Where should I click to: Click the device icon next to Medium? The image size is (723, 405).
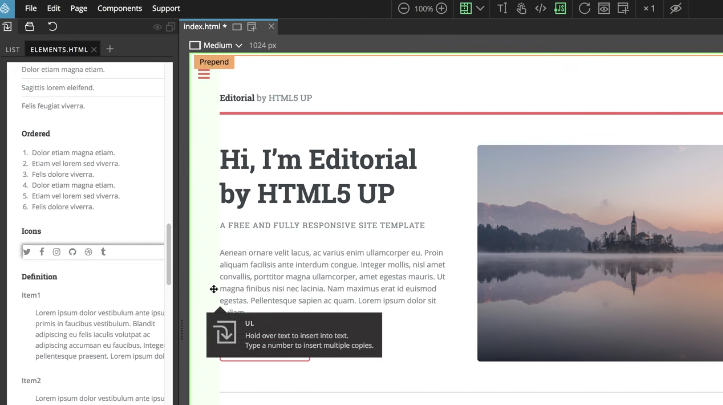pyautogui.click(x=195, y=45)
